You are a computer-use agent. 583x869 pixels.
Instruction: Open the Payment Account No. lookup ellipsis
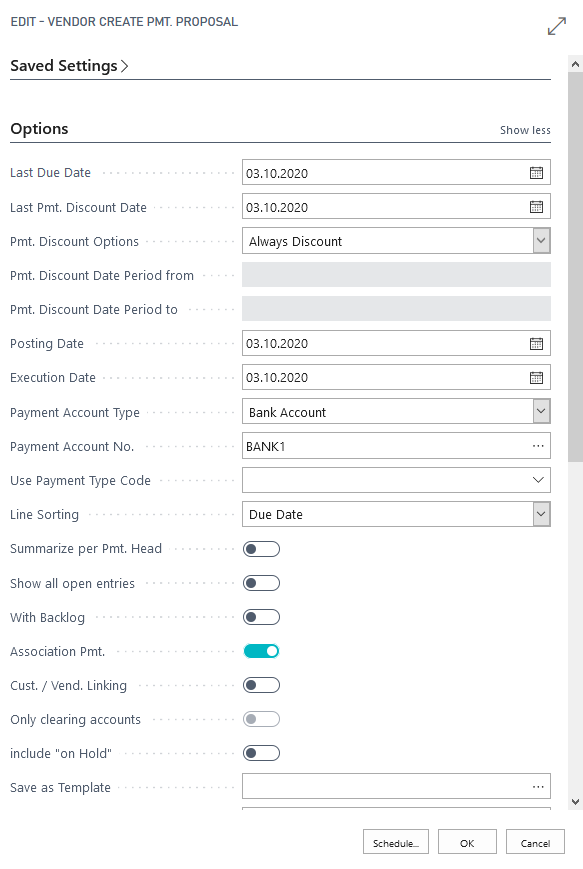point(538,445)
